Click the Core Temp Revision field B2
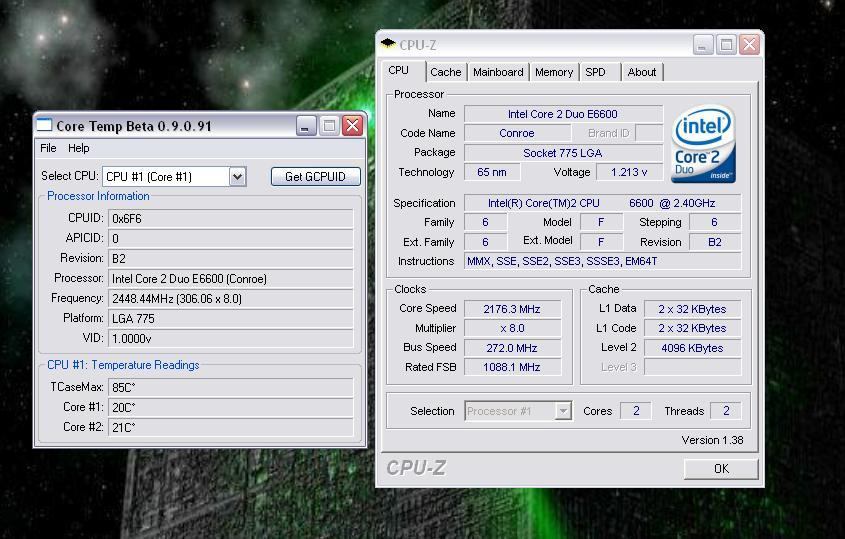This screenshot has width=845, height=539. point(231,258)
